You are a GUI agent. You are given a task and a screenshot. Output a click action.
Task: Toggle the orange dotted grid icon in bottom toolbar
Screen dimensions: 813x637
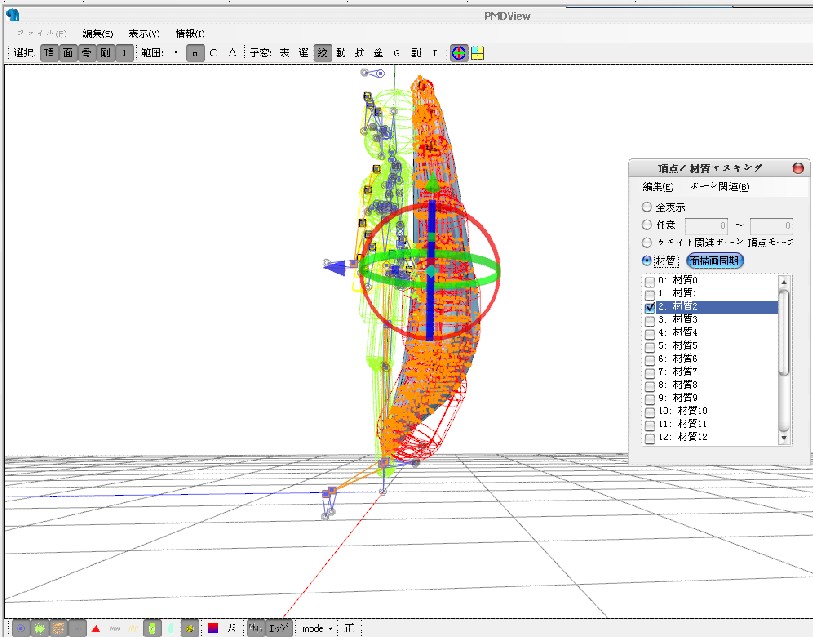(59, 629)
